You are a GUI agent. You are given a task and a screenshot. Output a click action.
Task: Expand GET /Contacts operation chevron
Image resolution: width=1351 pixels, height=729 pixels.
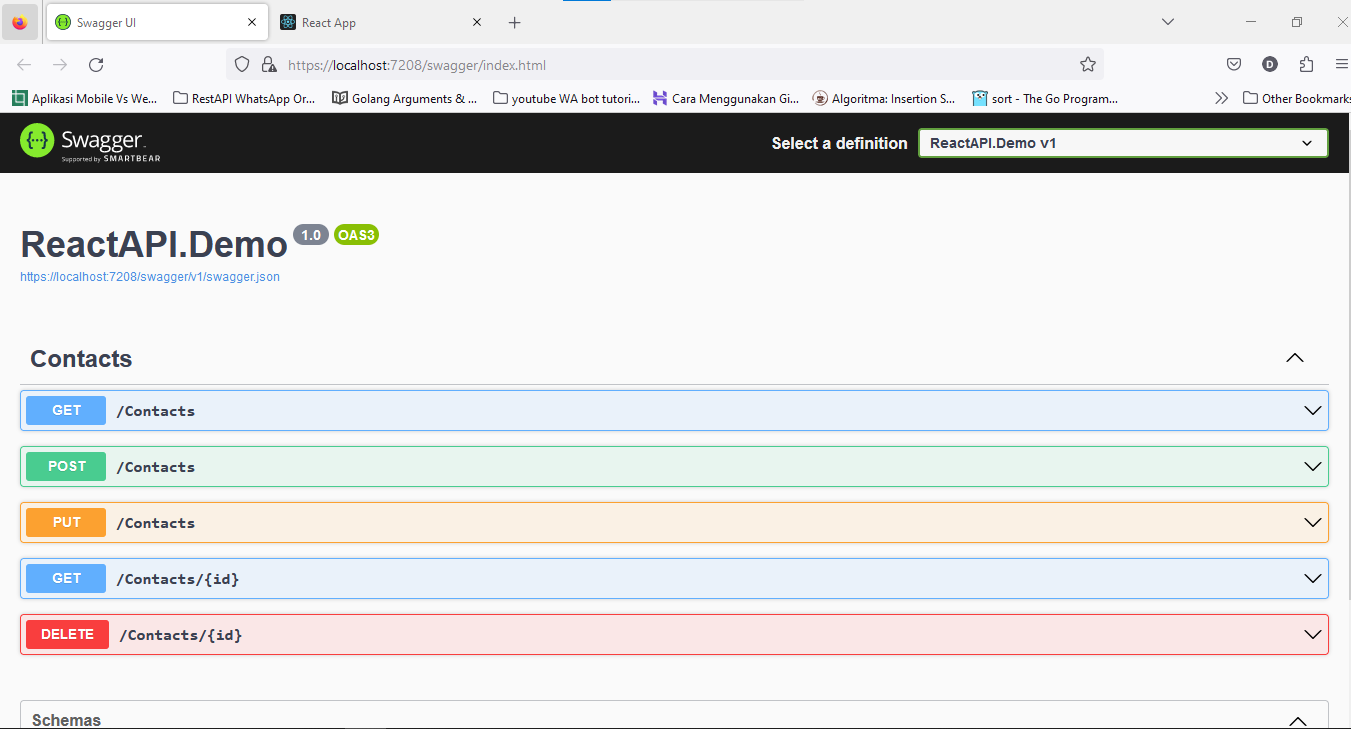click(x=1313, y=411)
